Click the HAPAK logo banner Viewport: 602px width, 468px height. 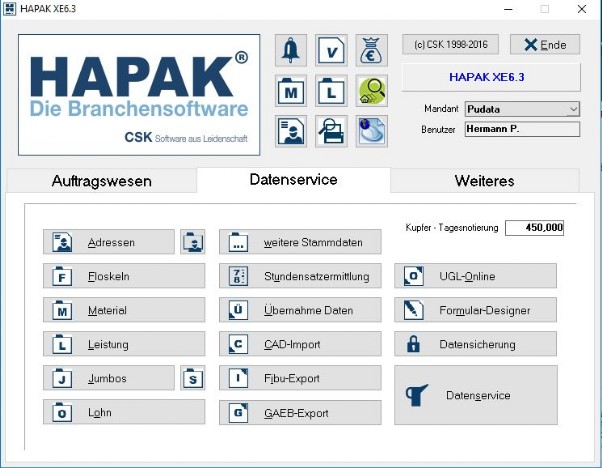point(139,95)
